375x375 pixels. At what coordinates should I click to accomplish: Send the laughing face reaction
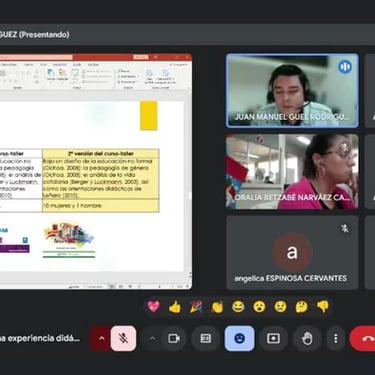pos(238,306)
